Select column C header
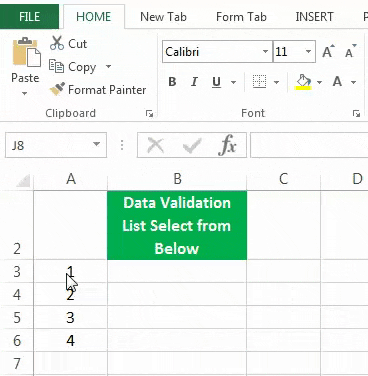Image resolution: width=368 pixels, height=376 pixels. (283, 179)
